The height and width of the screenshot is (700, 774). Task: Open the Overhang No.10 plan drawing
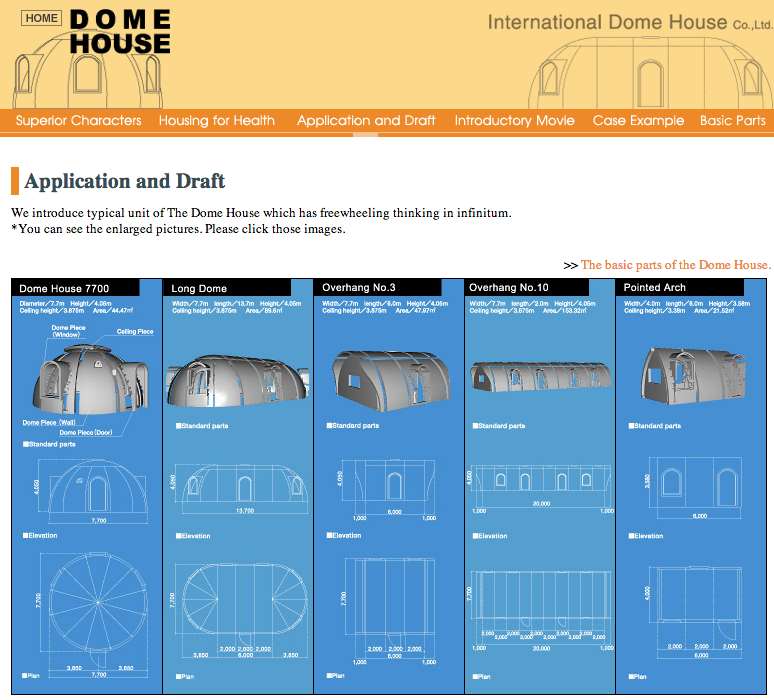coord(541,611)
